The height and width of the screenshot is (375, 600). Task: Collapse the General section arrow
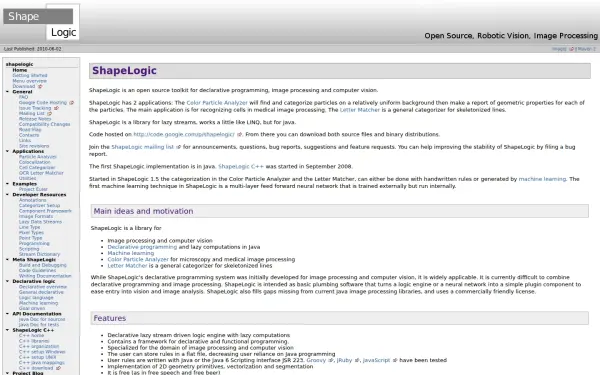point(7,92)
